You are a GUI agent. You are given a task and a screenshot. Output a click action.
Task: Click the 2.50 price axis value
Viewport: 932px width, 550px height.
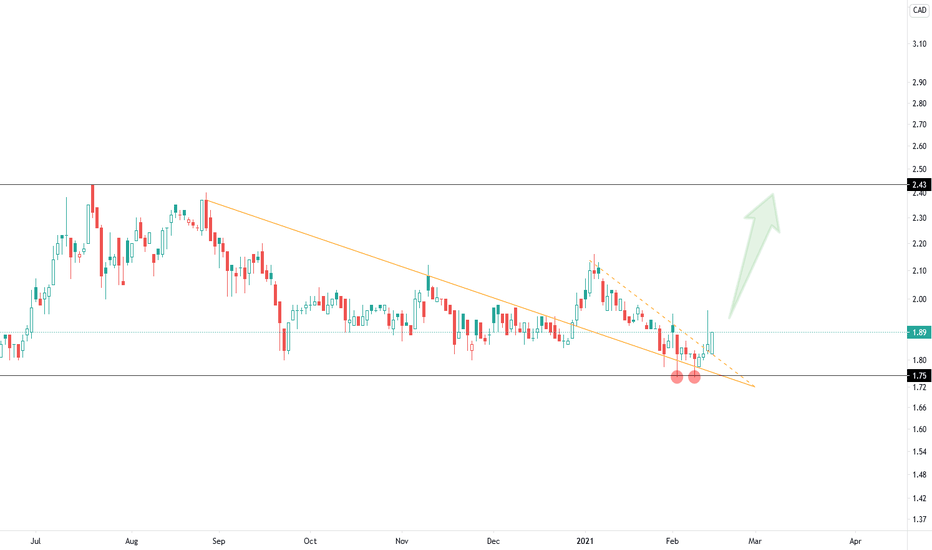coord(919,169)
